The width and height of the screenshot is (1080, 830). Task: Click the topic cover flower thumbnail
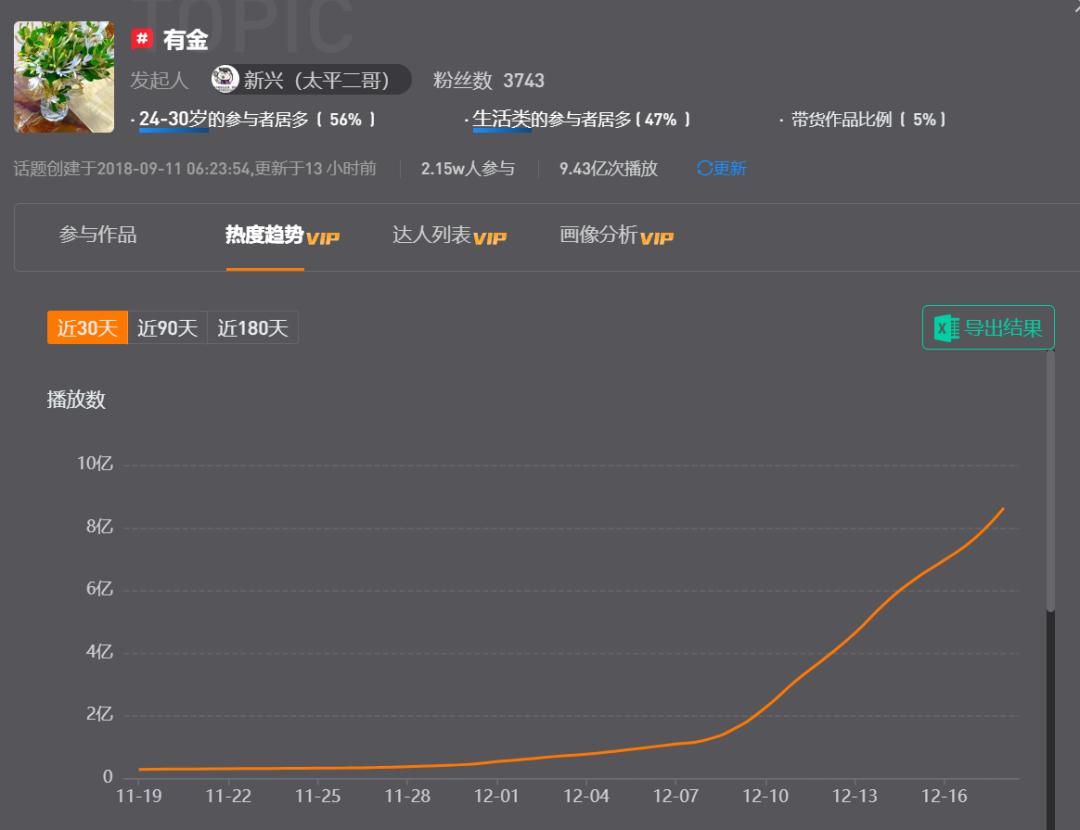pos(64,76)
